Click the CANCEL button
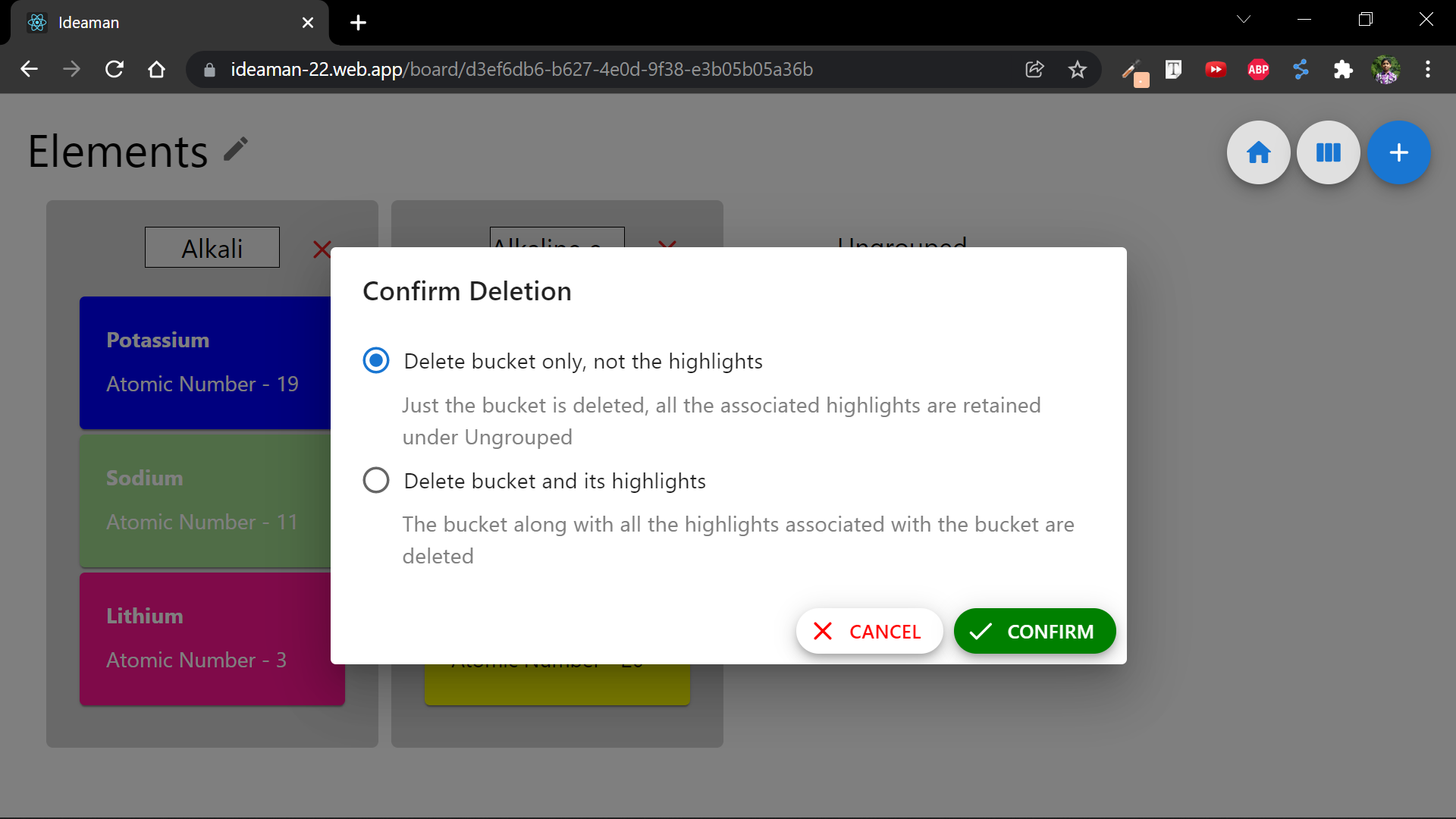 [869, 631]
